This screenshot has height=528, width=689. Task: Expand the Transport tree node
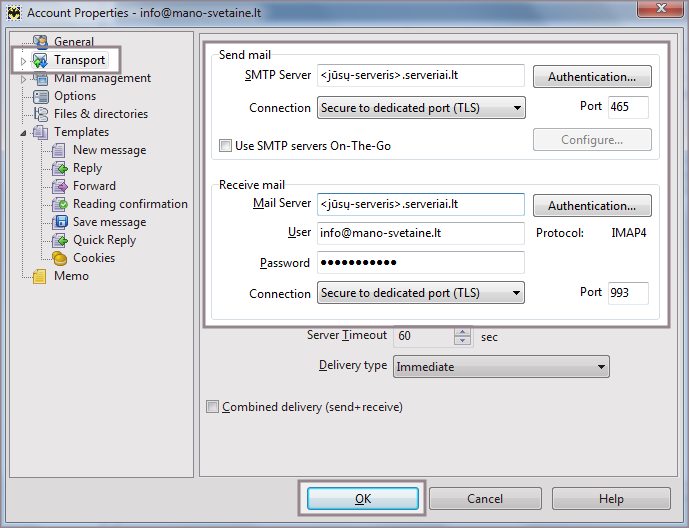pos(23,61)
